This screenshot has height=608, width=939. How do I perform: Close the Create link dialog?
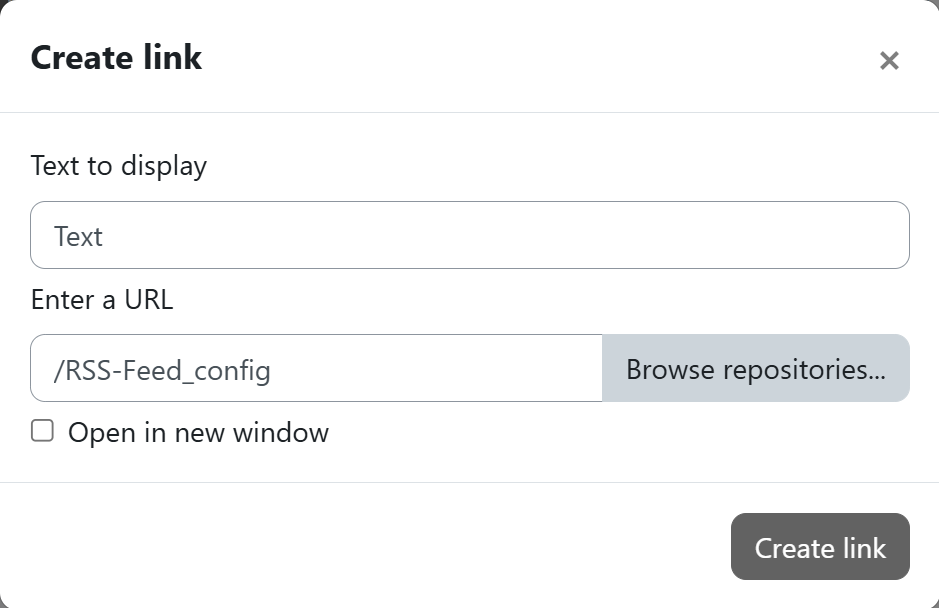tap(889, 61)
